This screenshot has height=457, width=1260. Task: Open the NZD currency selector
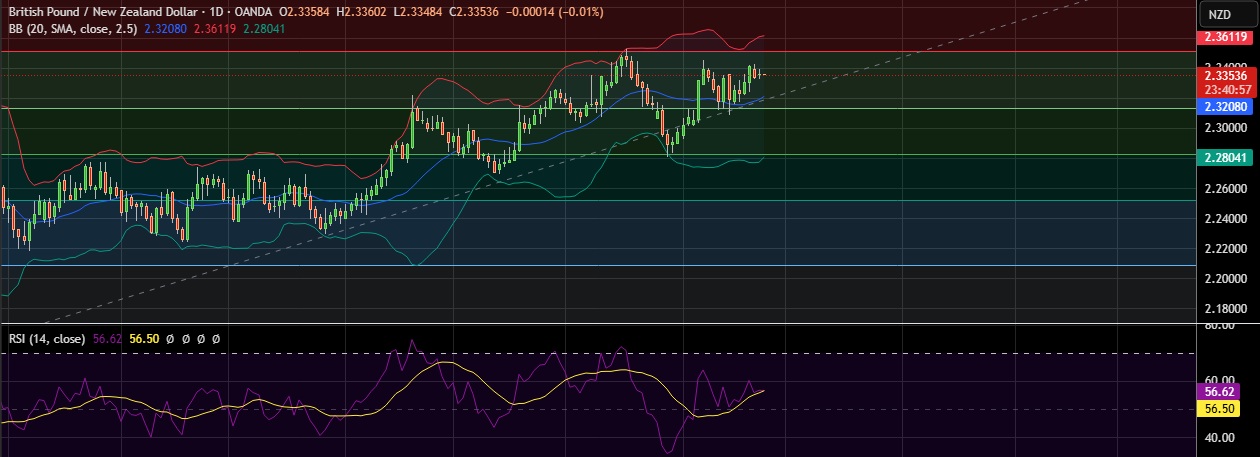click(x=1219, y=14)
